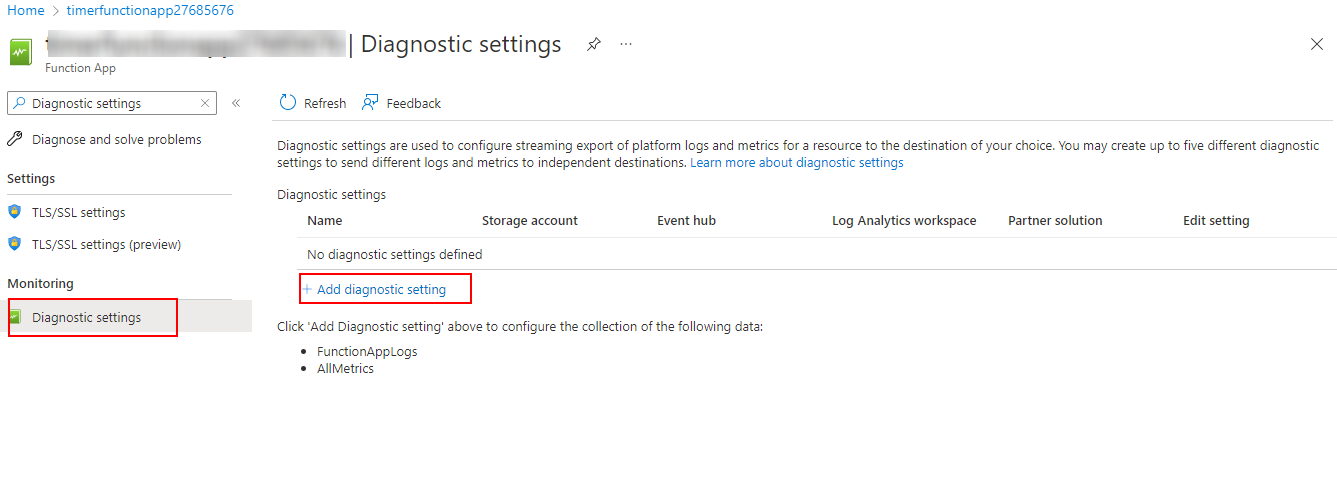1337x484 pixels.
Task: Collapse the left navigation menu
Action: (237, 103)
